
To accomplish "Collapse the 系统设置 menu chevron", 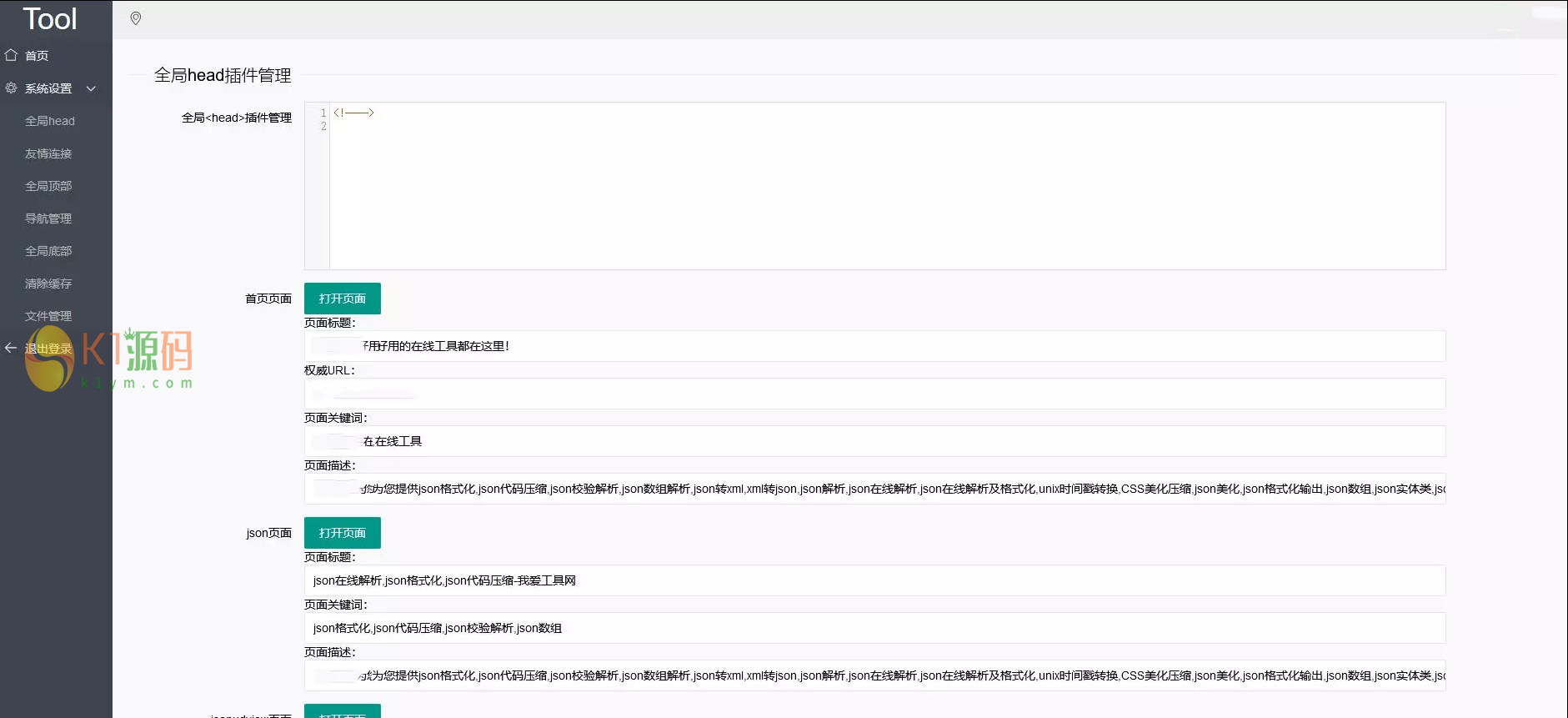I will pos(91,88).
